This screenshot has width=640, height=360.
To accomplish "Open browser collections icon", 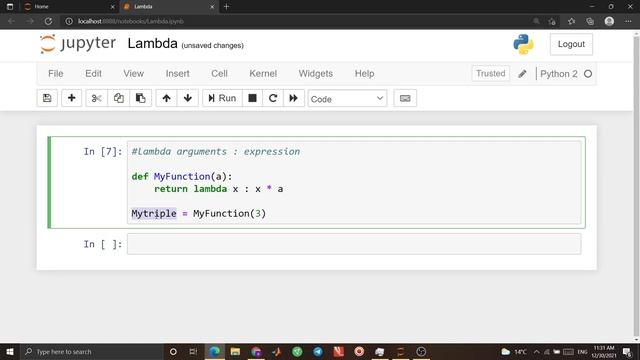I will (590, 21).
